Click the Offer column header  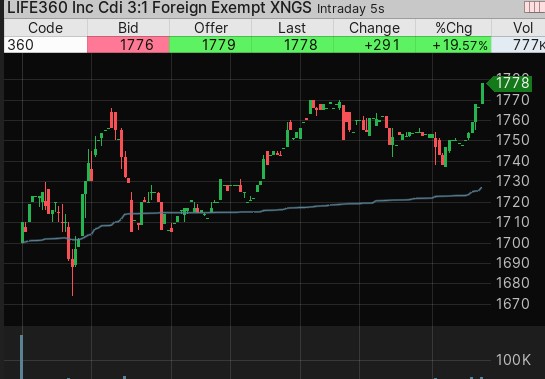tap(210, 28)
